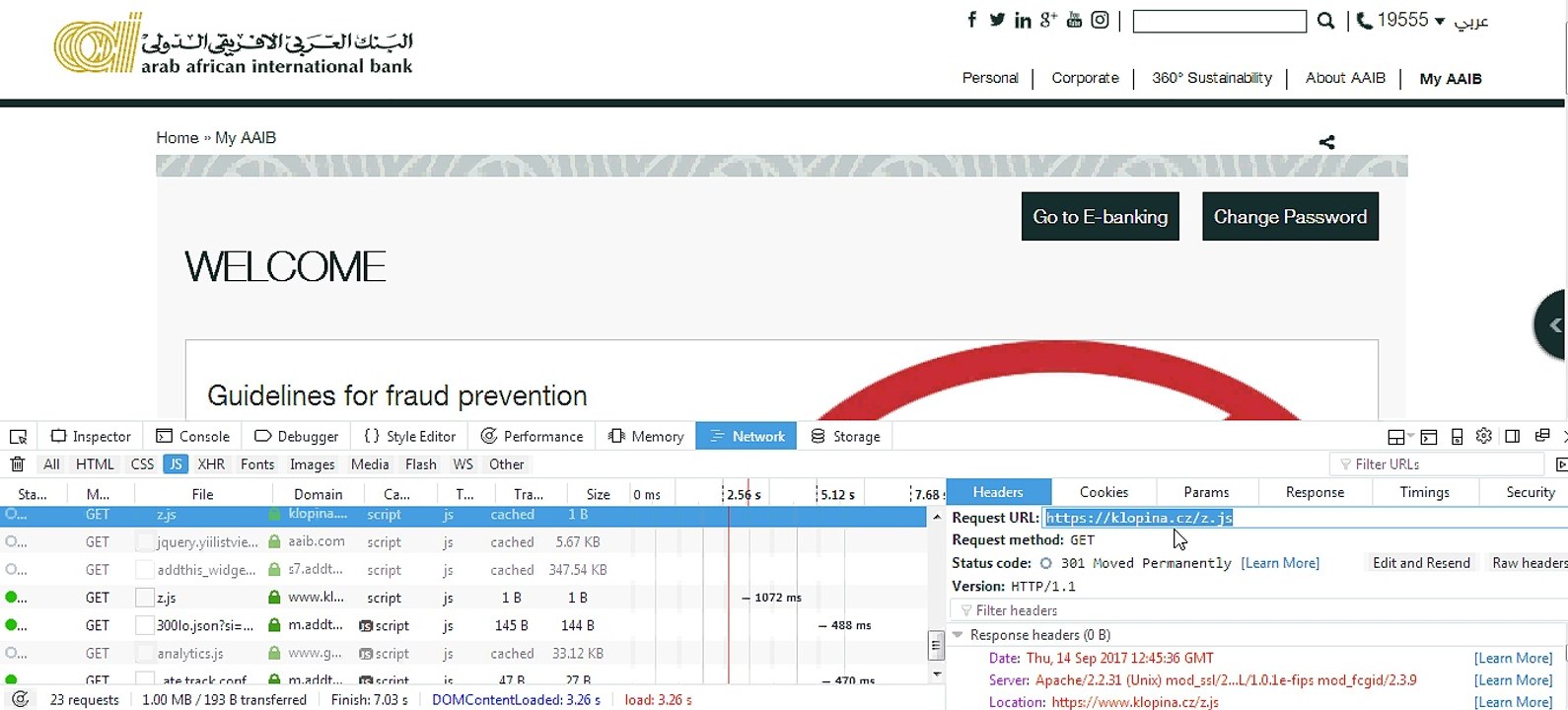The width and height of the screenshot is (1568, 710).
Task: Click JS badge on 300lo.json row
Action: coord(365,626)
